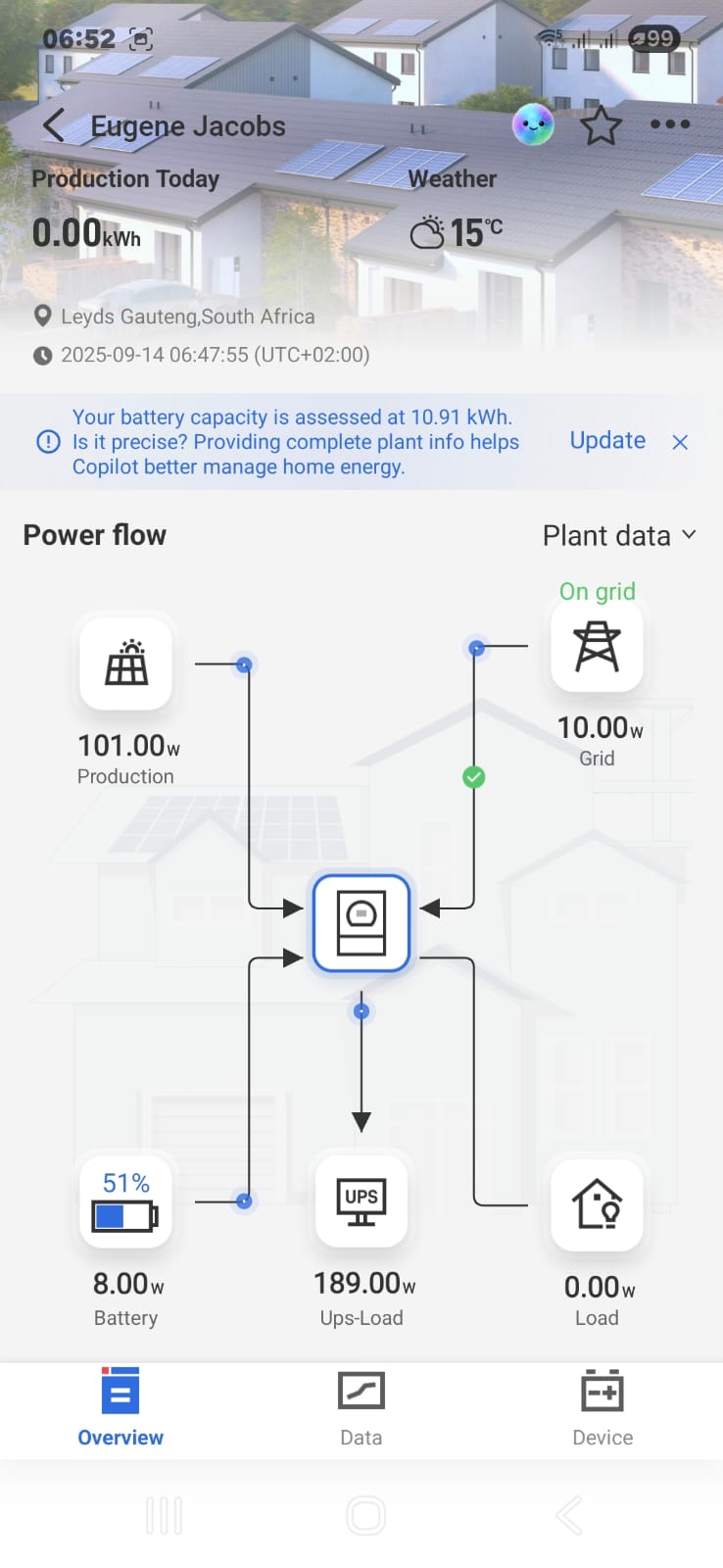Favorite this plant with the star icon
The image size is (723, 1568).
[x=601, y=125]
